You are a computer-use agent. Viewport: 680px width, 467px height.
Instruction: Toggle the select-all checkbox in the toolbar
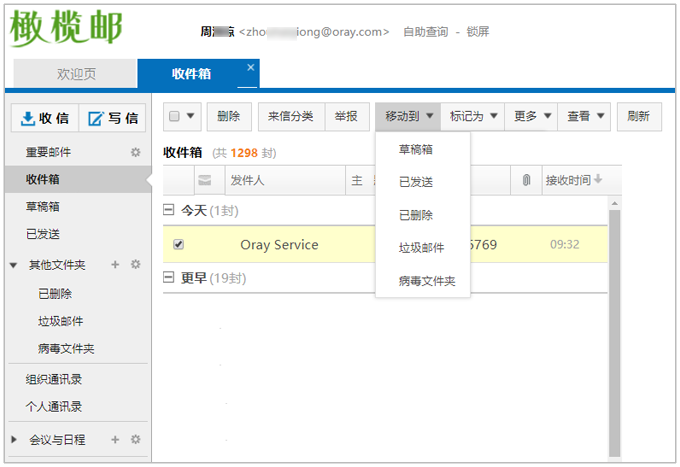[174, 116]
